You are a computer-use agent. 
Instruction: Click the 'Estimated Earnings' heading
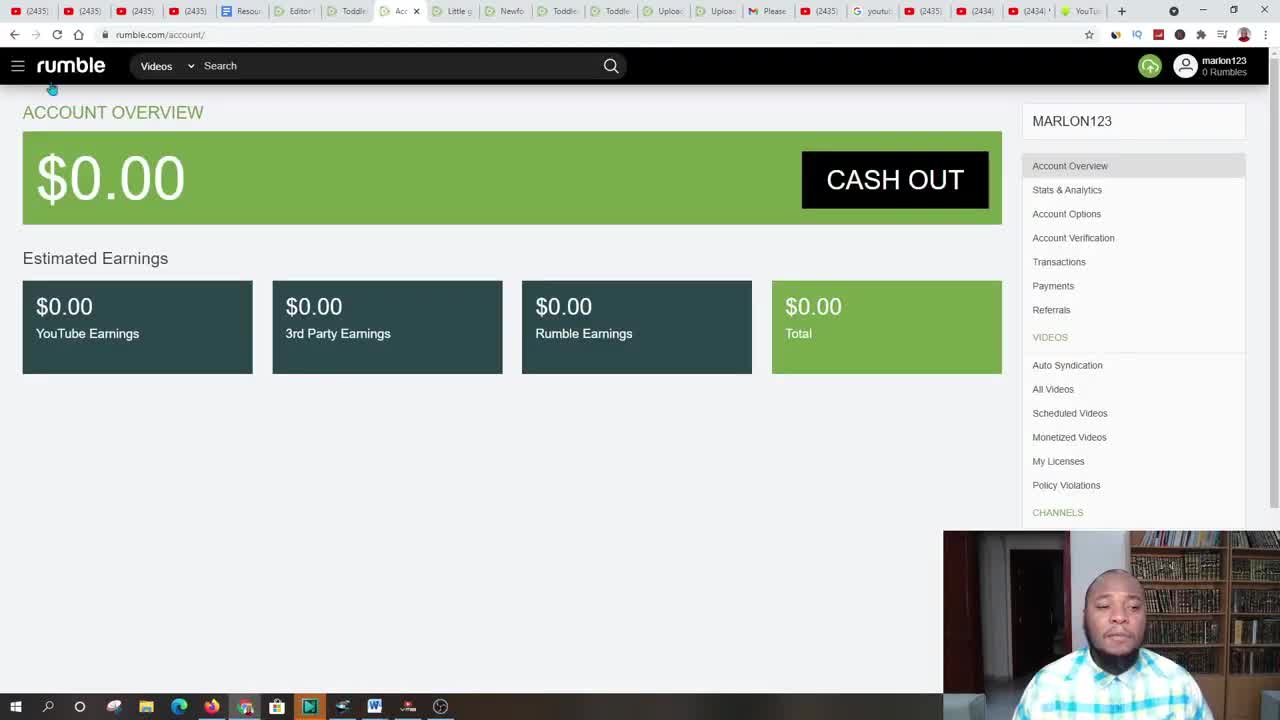point(95,258)
